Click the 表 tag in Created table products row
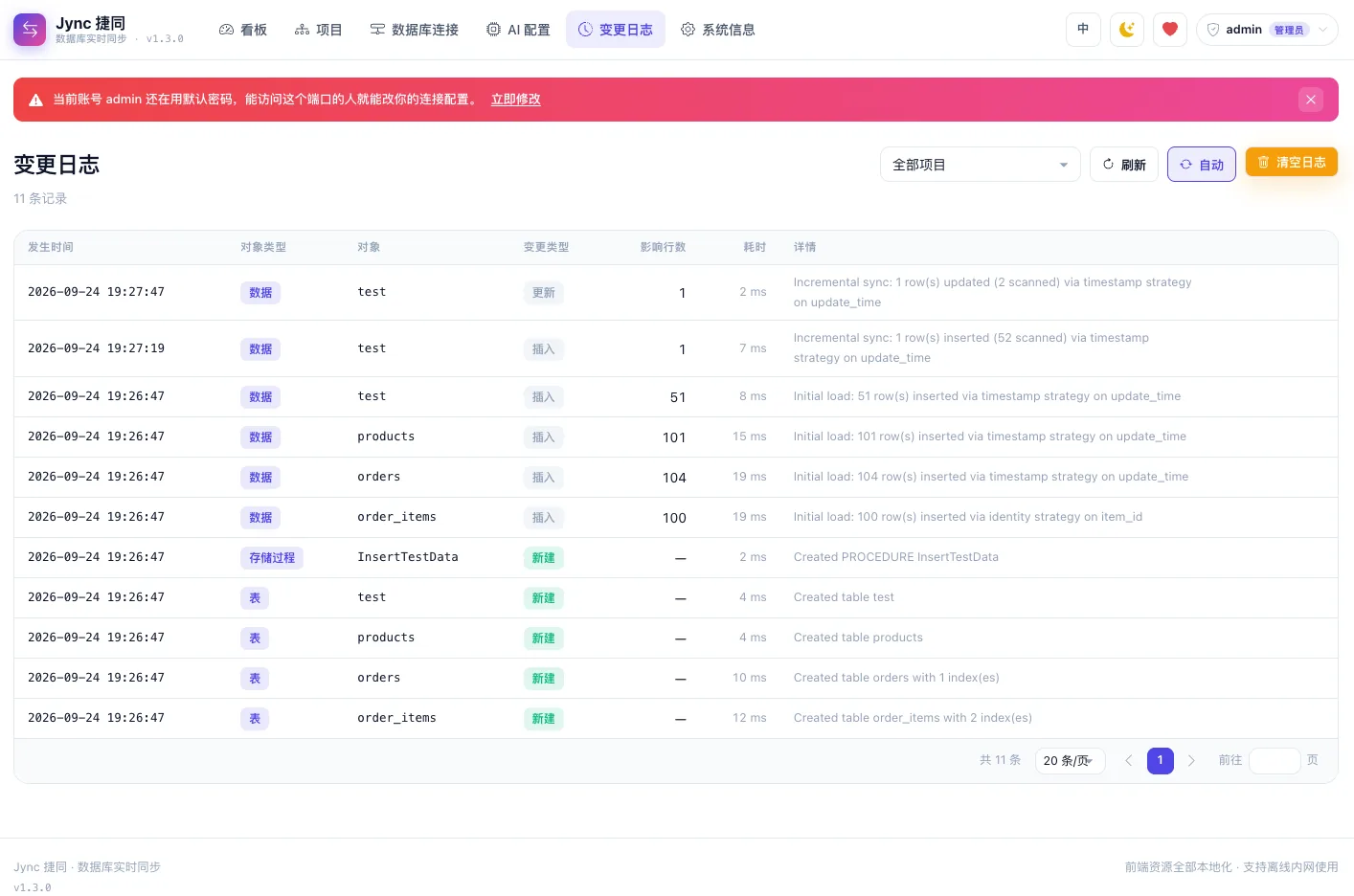This screenshot has width=1354, height=896. (x=255, y=638)
